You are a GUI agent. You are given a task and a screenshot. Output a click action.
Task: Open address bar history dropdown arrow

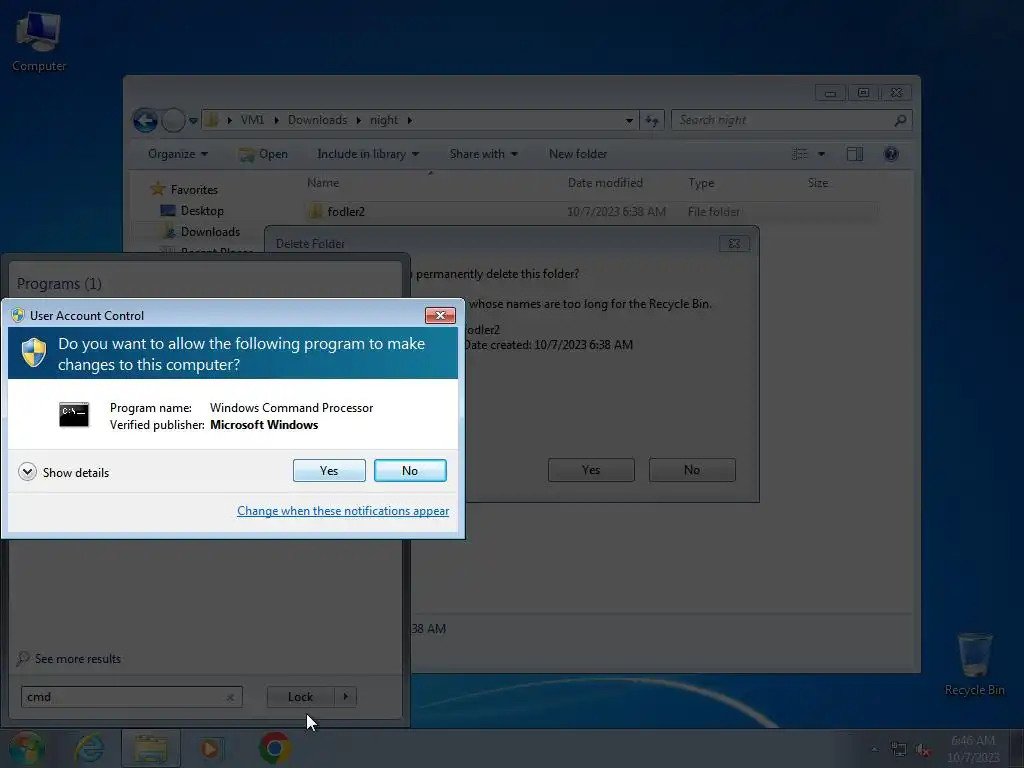(x=629, y=120)
